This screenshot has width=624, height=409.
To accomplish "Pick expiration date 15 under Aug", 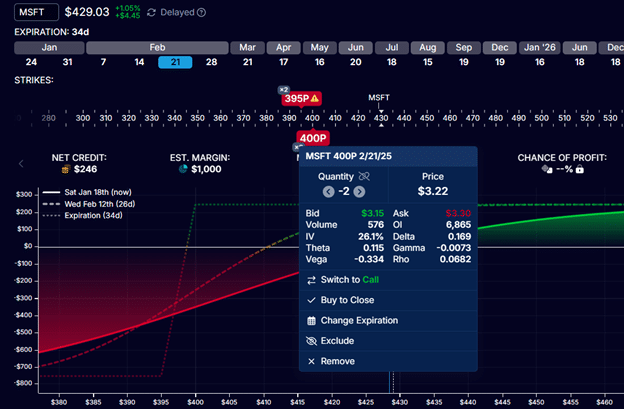I will pos(427,62).
